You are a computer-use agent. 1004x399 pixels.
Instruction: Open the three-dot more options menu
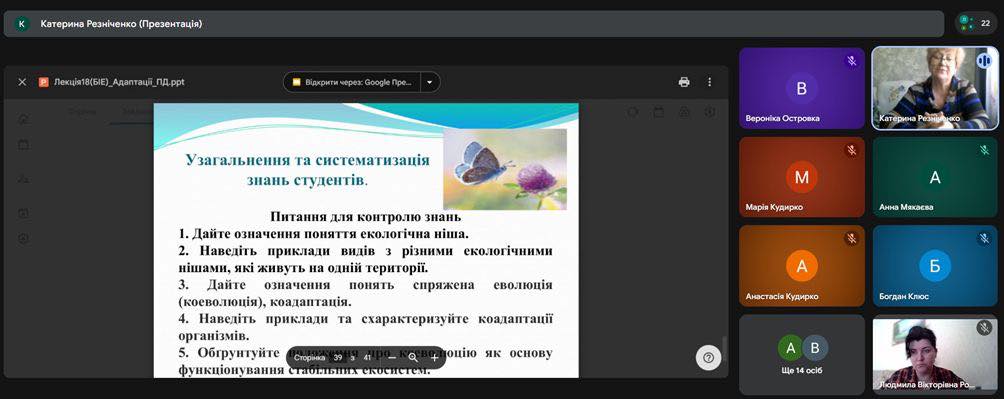tap(709, 82)
